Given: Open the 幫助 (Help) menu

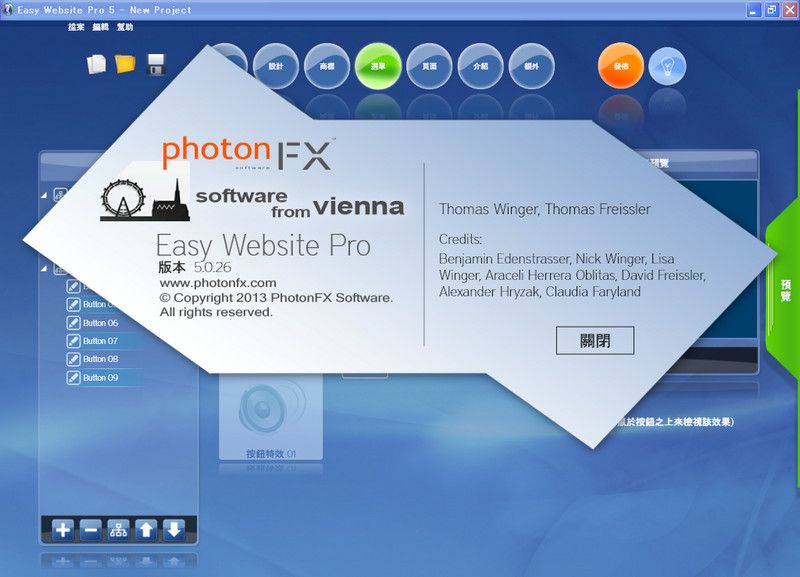Looking at the screenshot, I should pyautogui.click(x=125, y=27).
